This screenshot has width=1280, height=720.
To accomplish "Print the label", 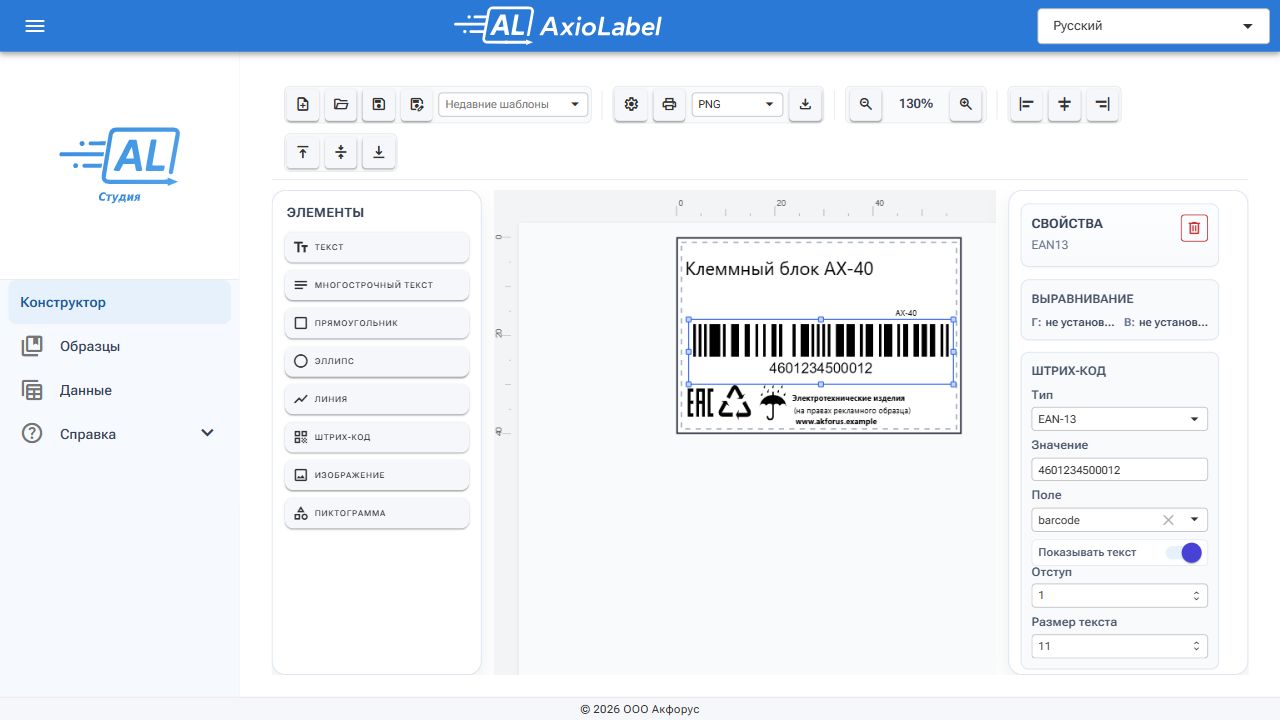I will [669, 104].
